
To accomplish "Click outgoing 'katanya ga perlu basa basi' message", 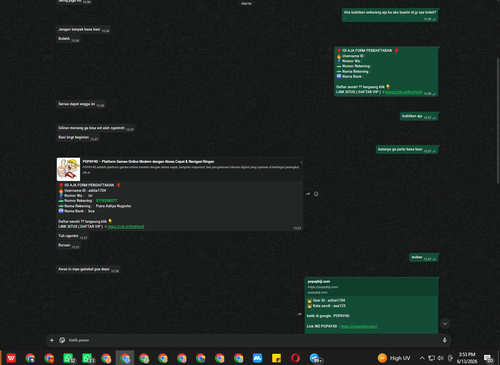I will pyautogui.click(x=407, y=150).
